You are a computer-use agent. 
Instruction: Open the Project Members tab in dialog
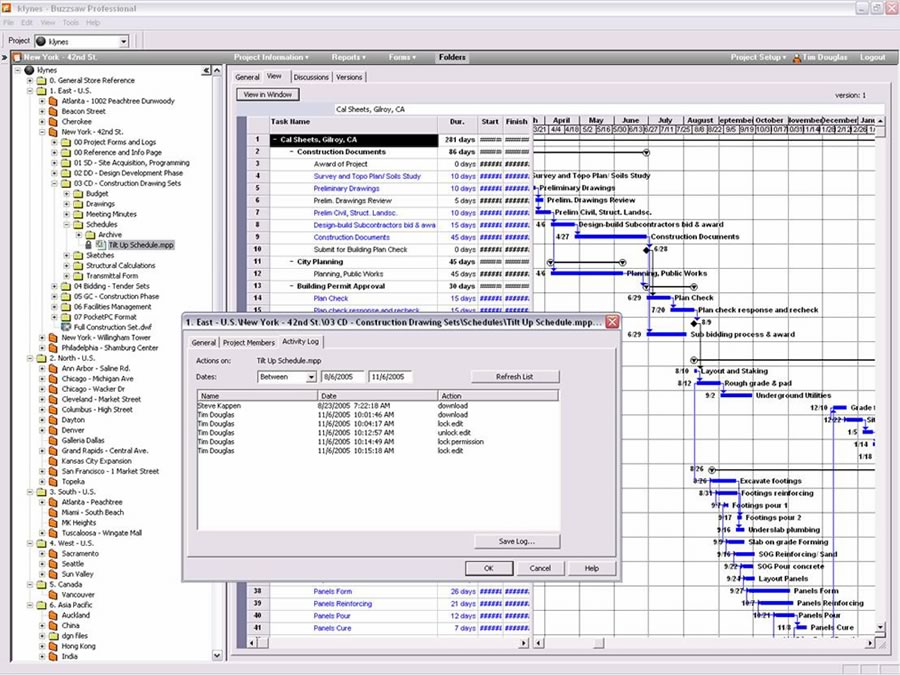click(x=249, y=343)
